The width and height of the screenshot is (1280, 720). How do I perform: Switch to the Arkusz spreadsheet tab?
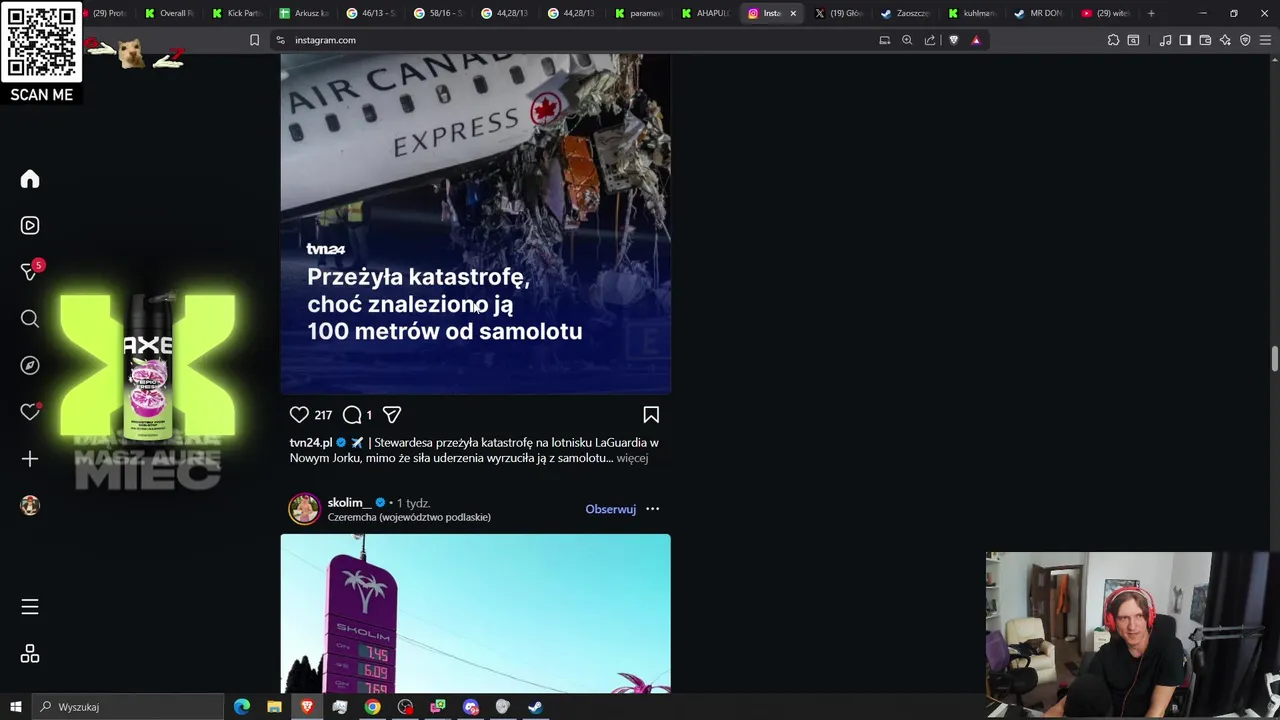click(x=305, y=13)
